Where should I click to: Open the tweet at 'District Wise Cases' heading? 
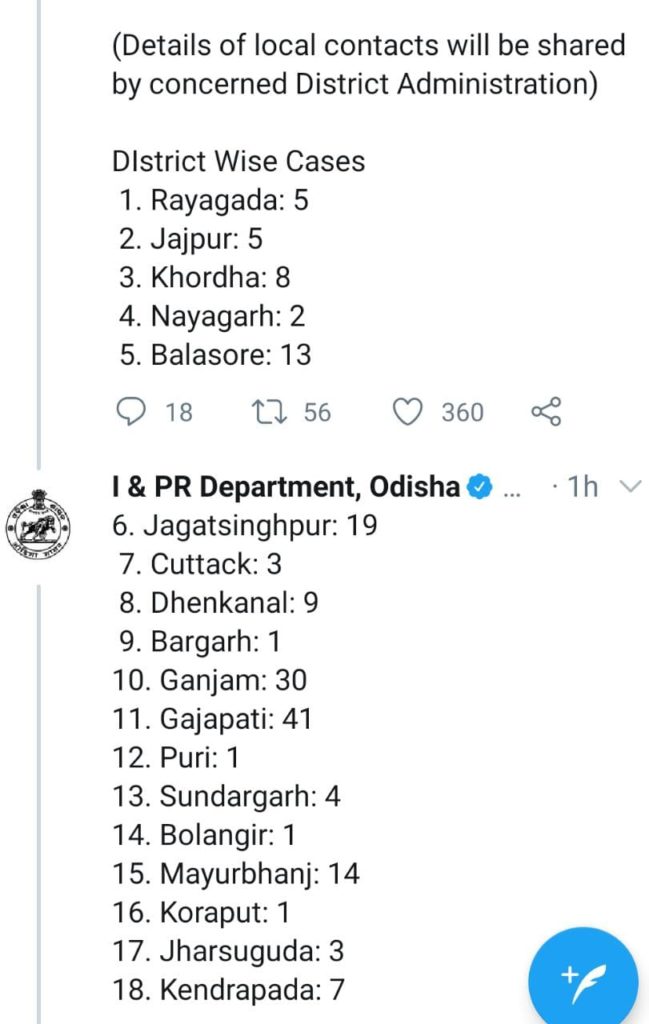click(238, 161)
